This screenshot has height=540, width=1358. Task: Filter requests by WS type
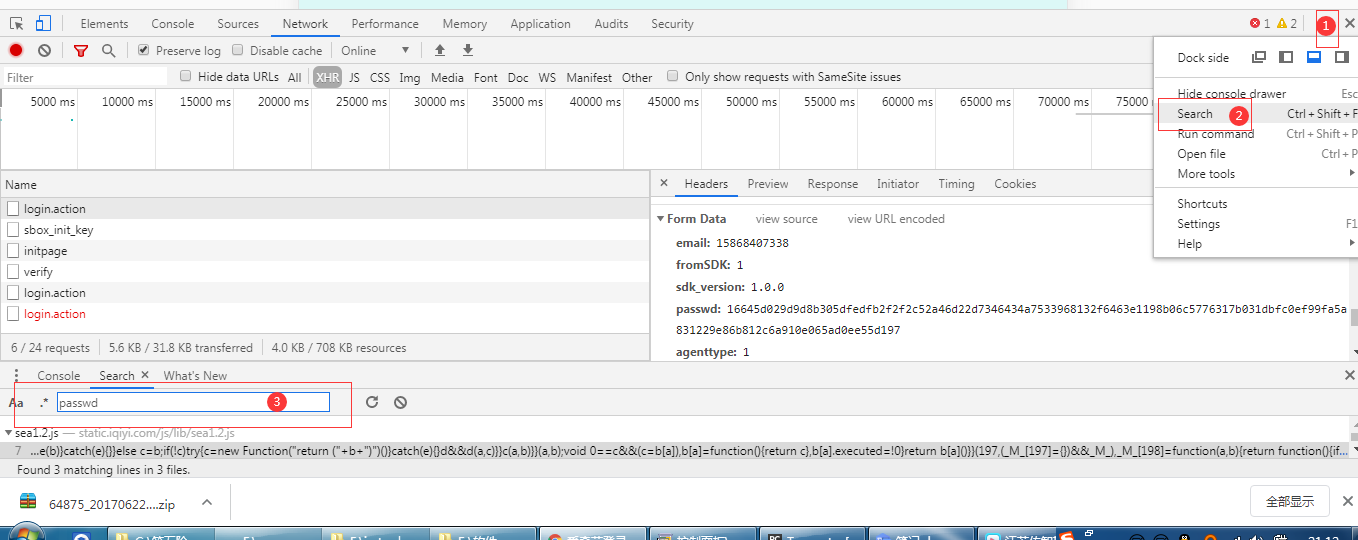547,77
